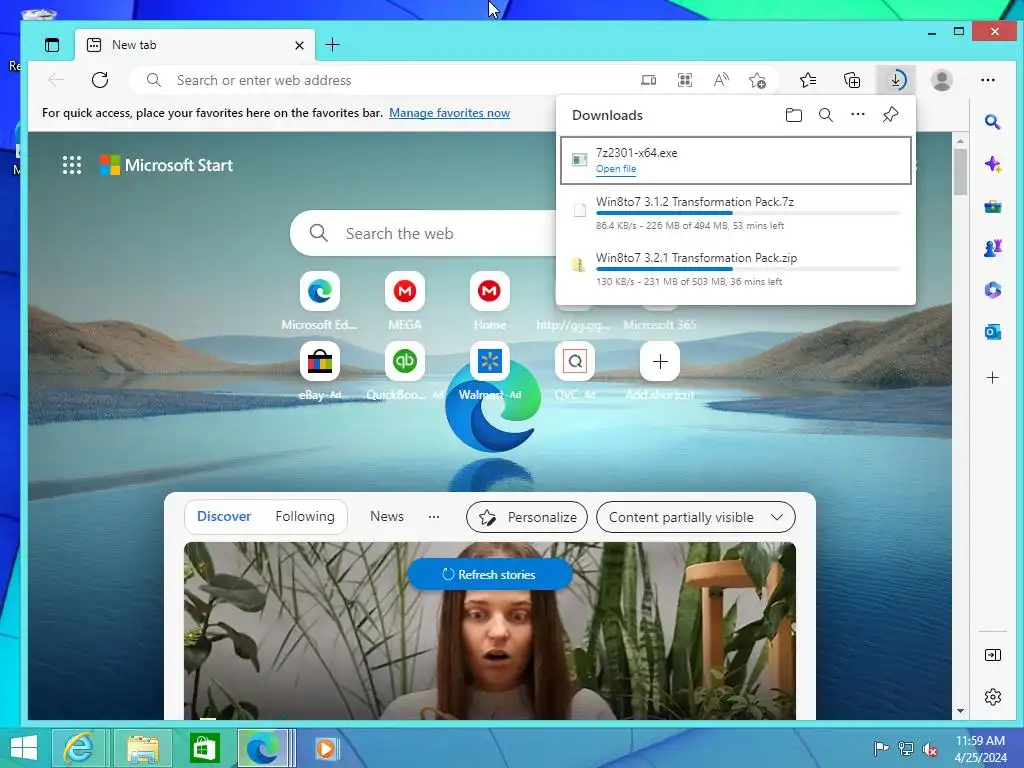The height and width of the screenshot is (768, 1024).
Task: Open sidebar Search icon
Action: click(x=993, y=121)
